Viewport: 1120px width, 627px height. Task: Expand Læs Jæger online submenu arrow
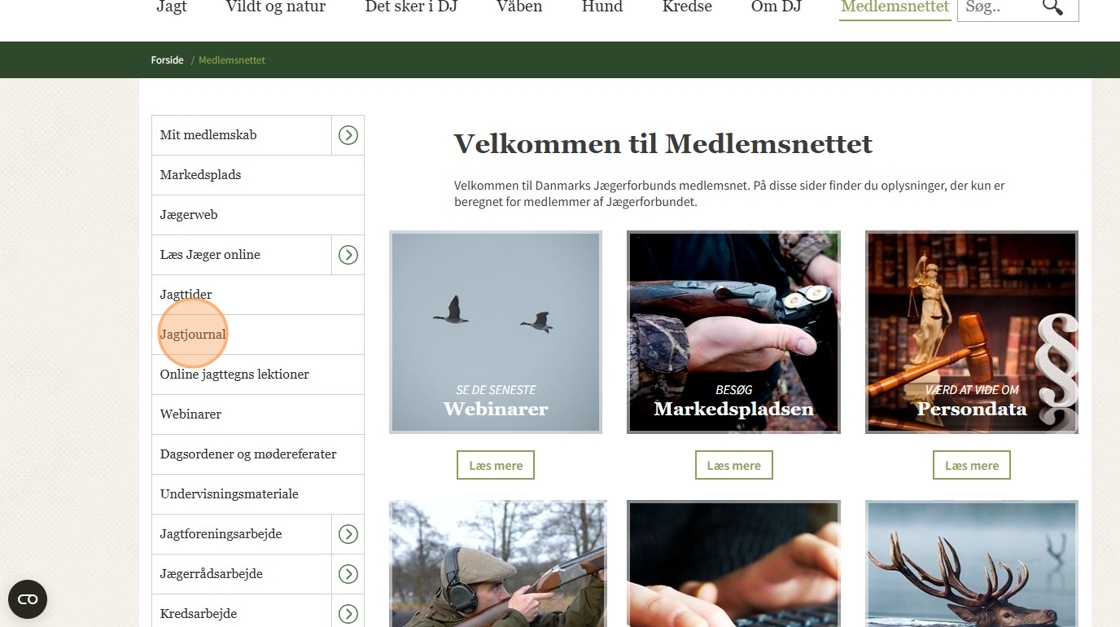348,255
